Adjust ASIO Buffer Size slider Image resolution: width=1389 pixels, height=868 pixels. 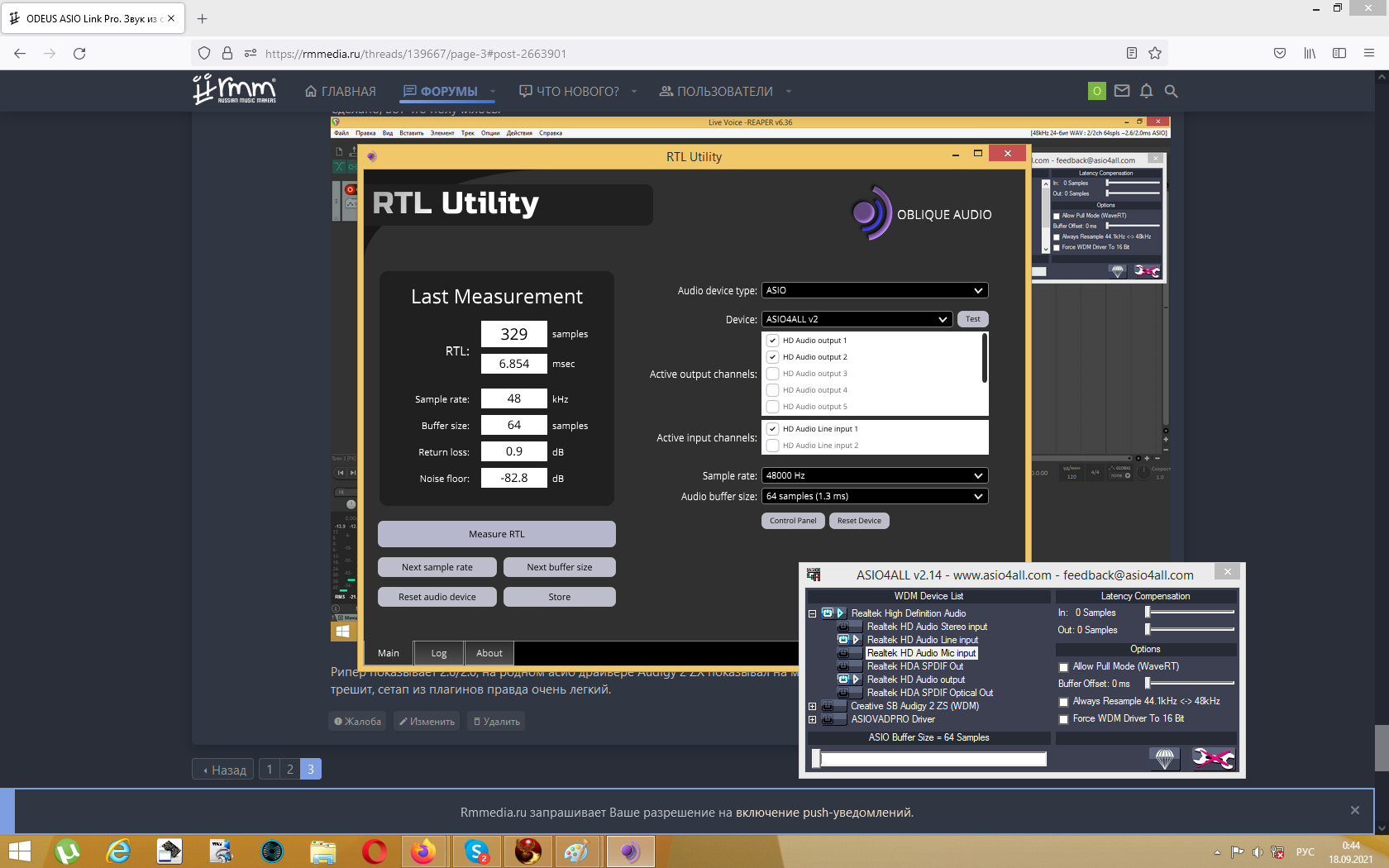(929, 759)
